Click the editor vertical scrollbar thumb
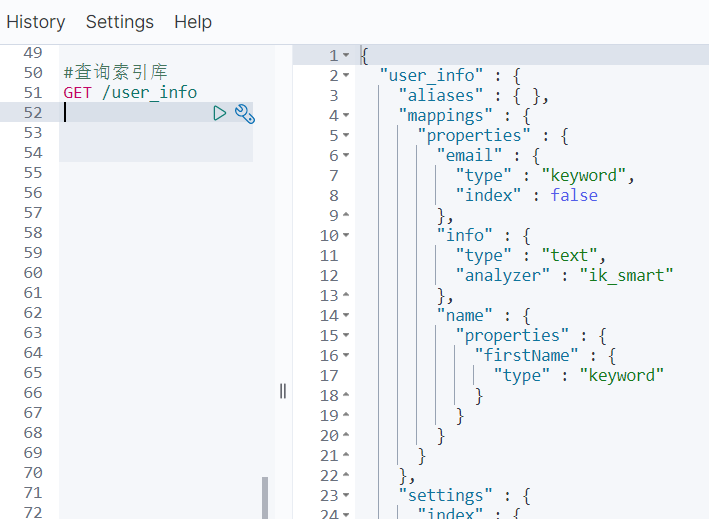Screen dimensions: 709x519 tap(265, 498)
